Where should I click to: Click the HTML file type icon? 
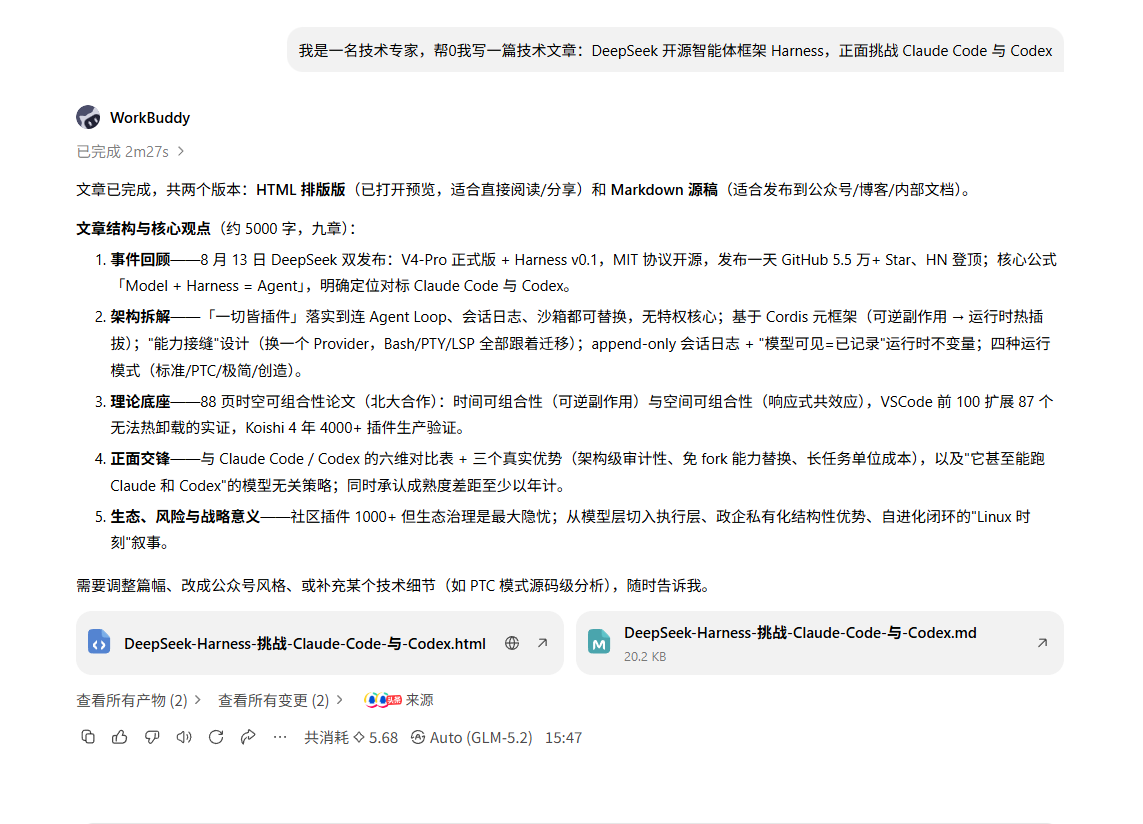coord(99,642)
